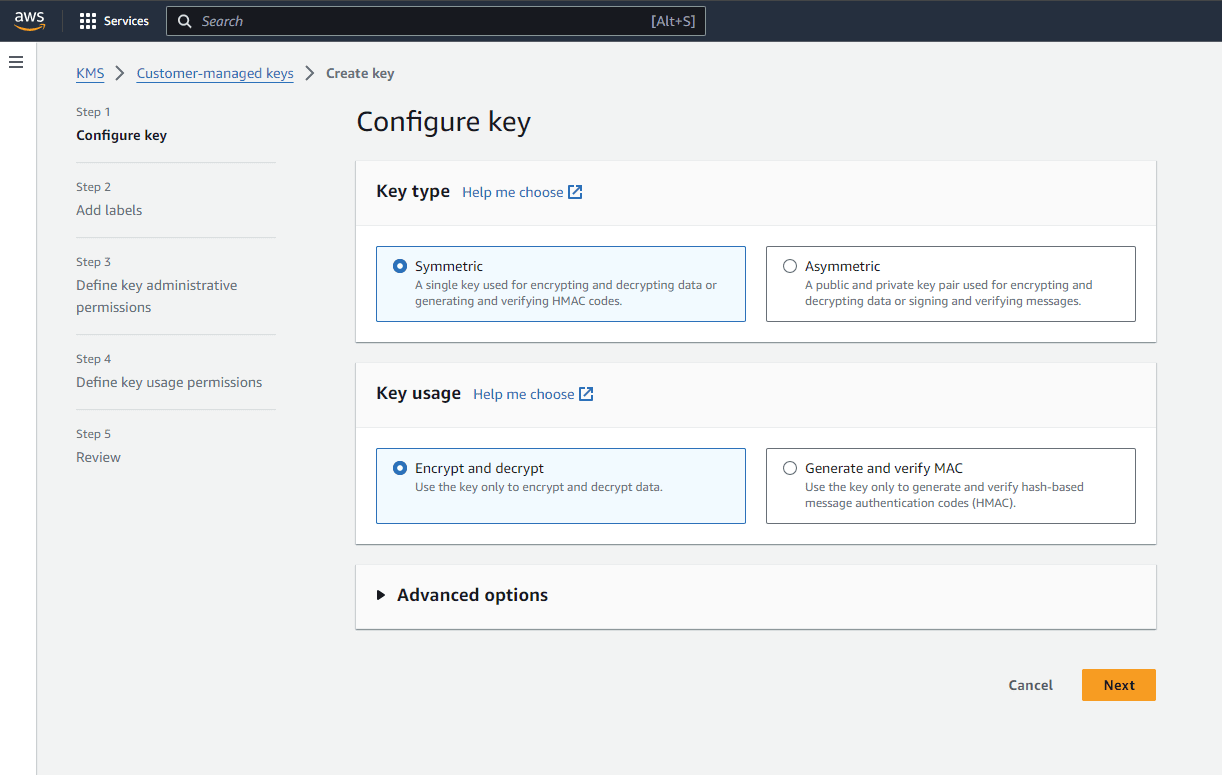Cancel the key creation
Image resolution: width=1222 pixels, height=775 pixels.
[x=1030, y=685]
